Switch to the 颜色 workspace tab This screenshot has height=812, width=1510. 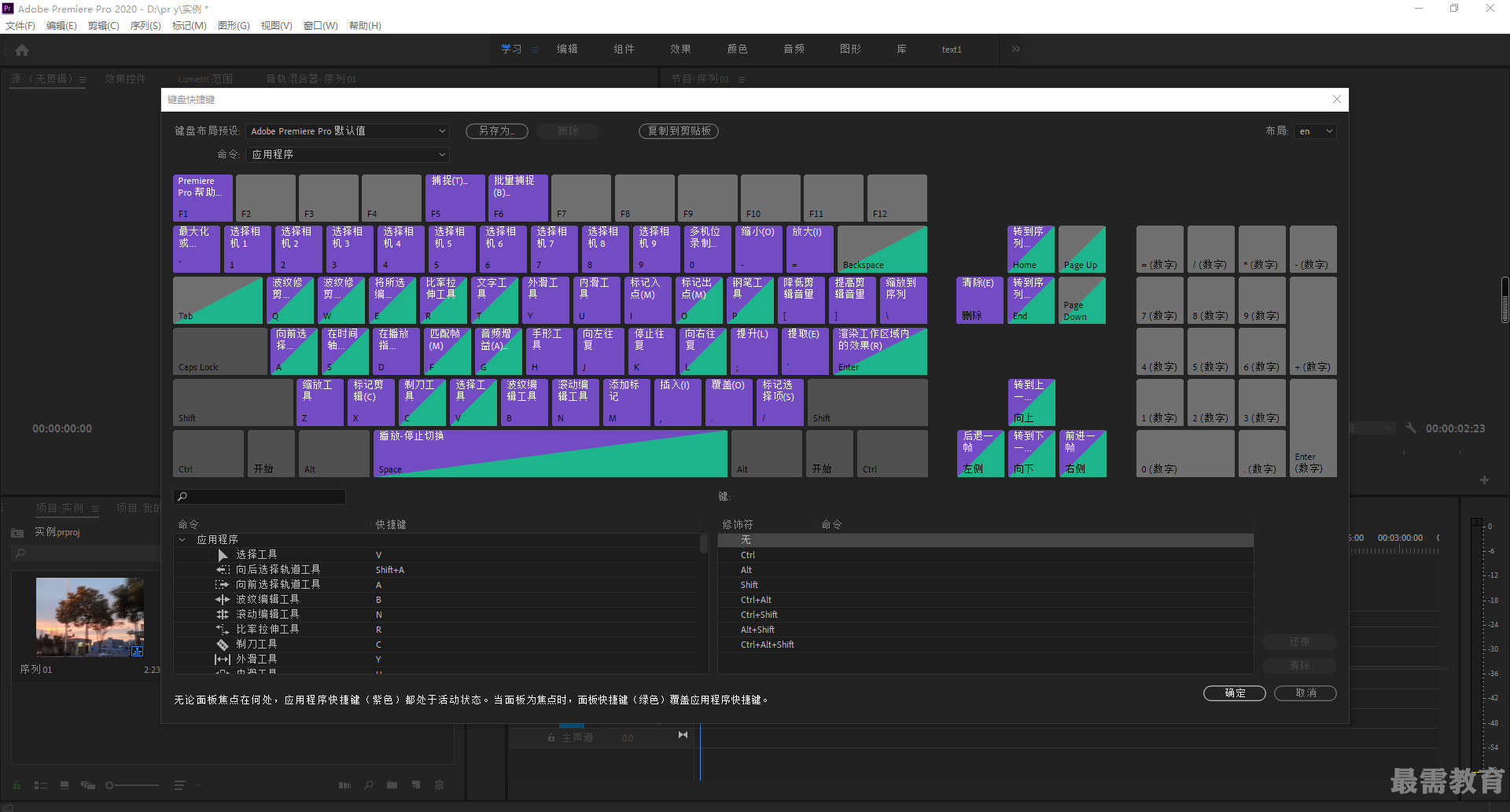pos(737,49)
